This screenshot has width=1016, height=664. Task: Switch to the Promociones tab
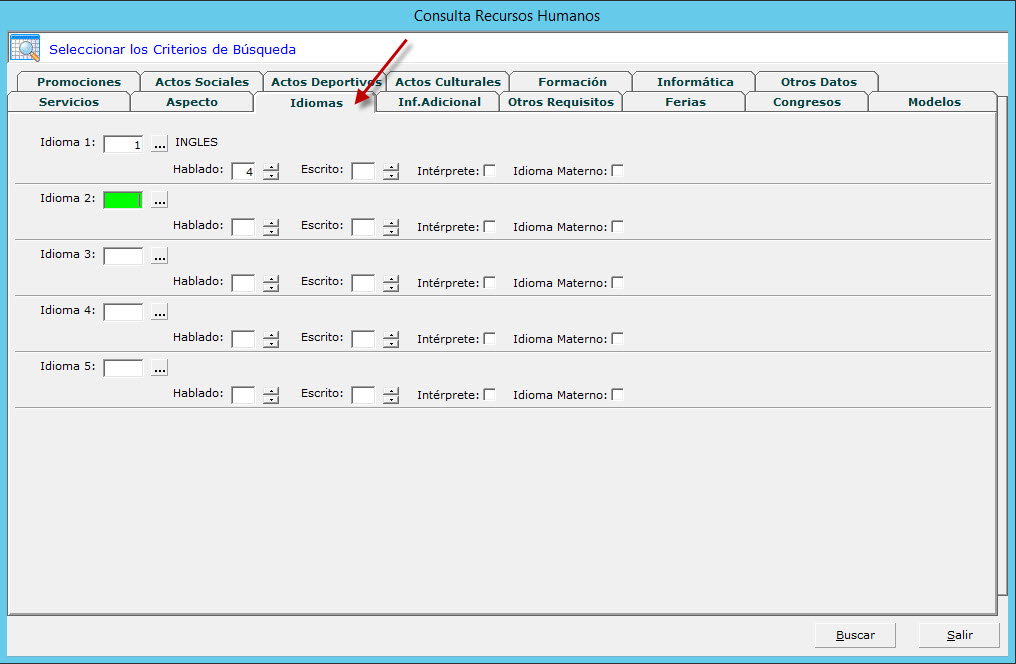pyautogui.click(x=79, y=82)
